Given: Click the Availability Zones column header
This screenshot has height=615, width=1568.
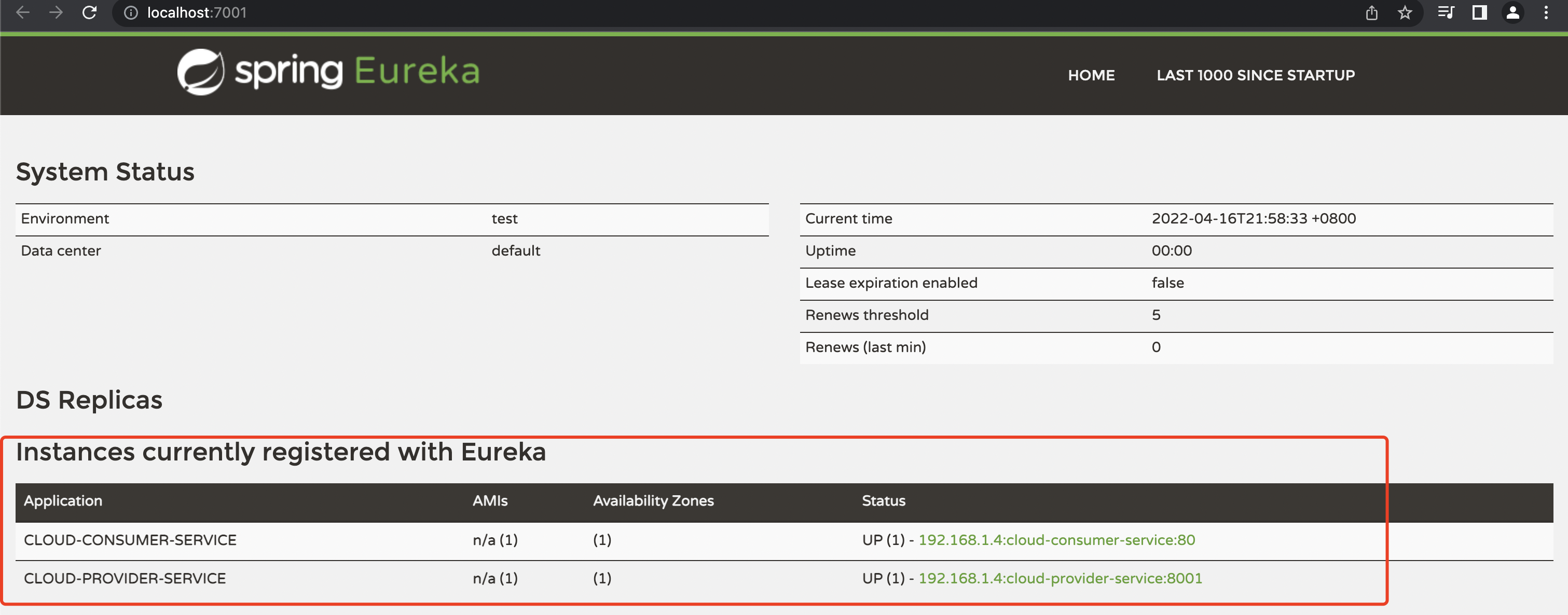Looking at the screenshot, I should [x=653, y=500].
